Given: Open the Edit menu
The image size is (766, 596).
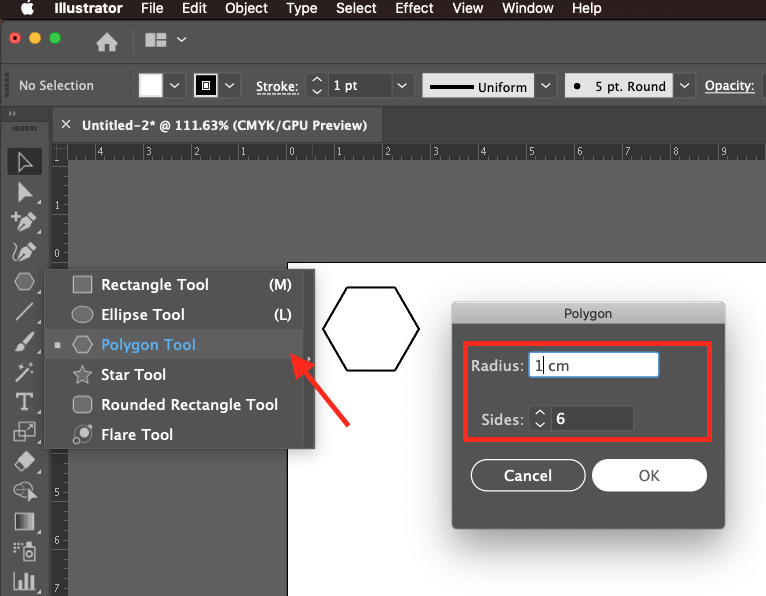Looking at the screenshot, I should [x=194, y=8].
